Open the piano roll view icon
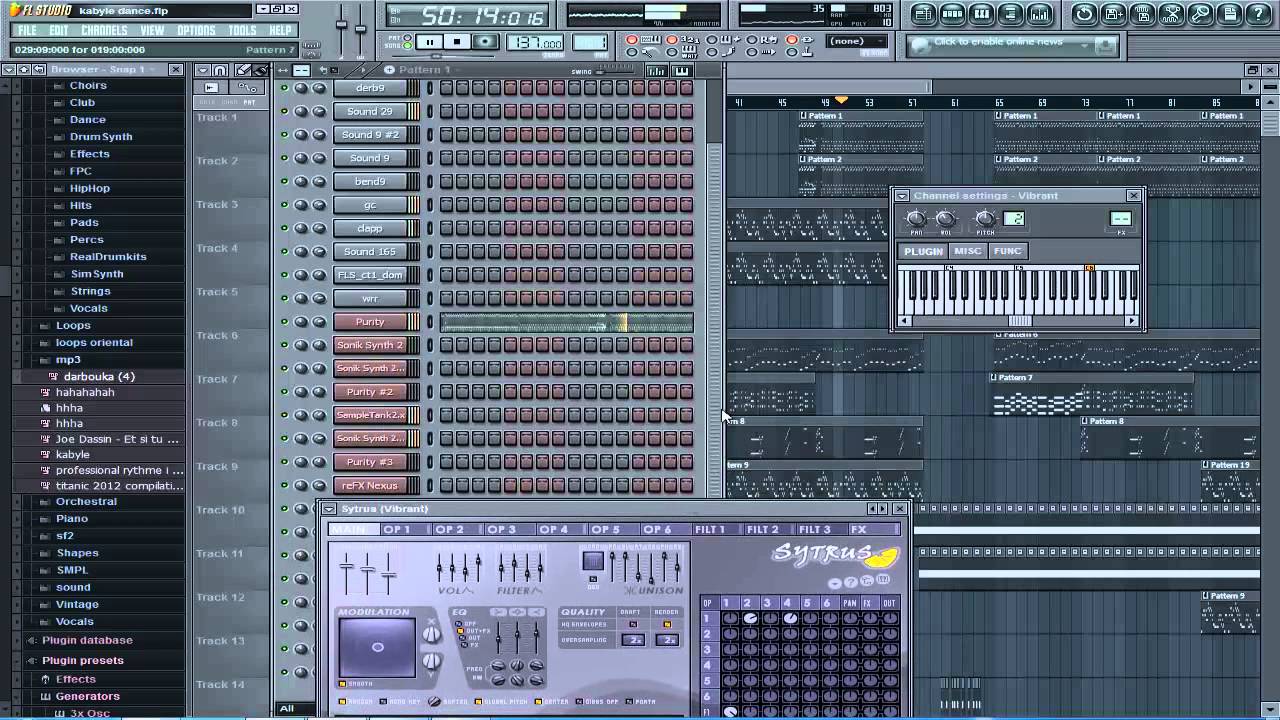Viewport: 1280px width, 720px height. pyautogui.click(x=981, y=14)
